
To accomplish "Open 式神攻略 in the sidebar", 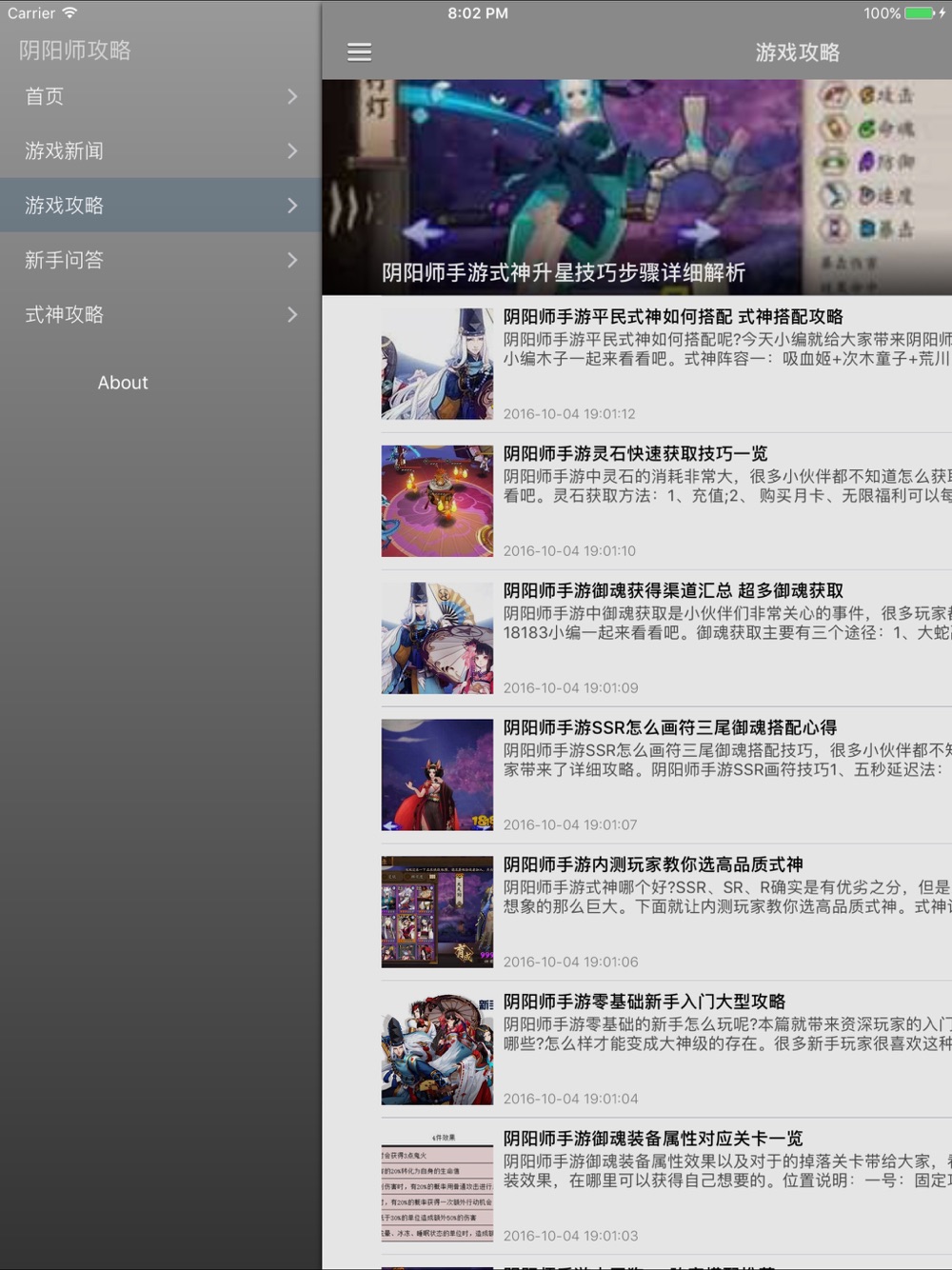I will click(x=160, y=313).
